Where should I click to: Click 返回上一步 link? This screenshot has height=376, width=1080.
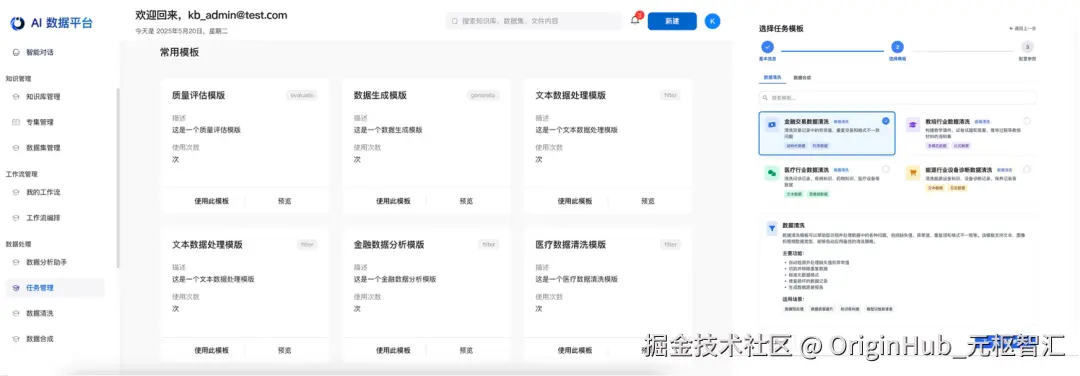(1023, 29)
